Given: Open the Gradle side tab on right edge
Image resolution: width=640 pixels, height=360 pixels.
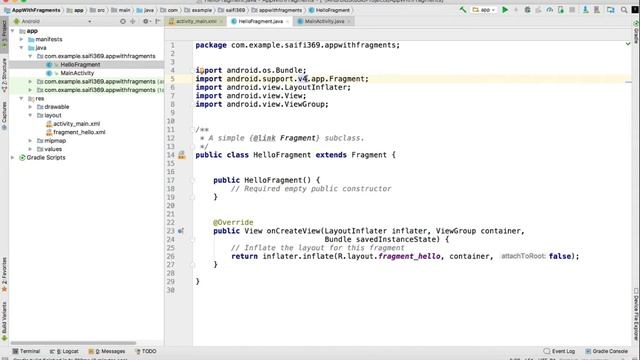Looking at the screenshot, I should (636, 32).
